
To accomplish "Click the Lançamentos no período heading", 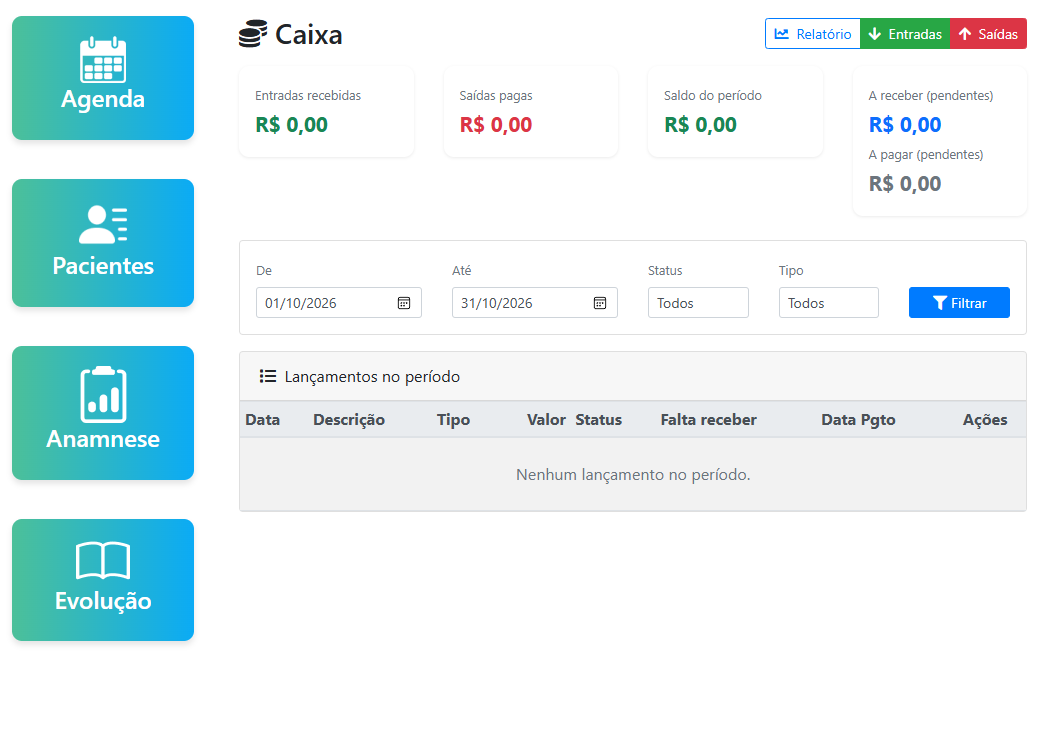I will pyautogui.click(x=372, y=376).
